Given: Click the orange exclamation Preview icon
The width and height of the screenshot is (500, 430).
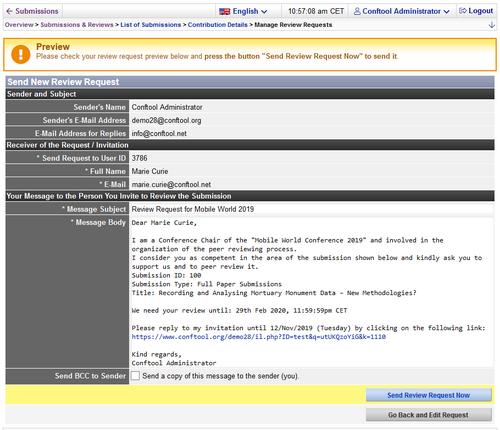Looking at the screenshot, I should point(21,54).
